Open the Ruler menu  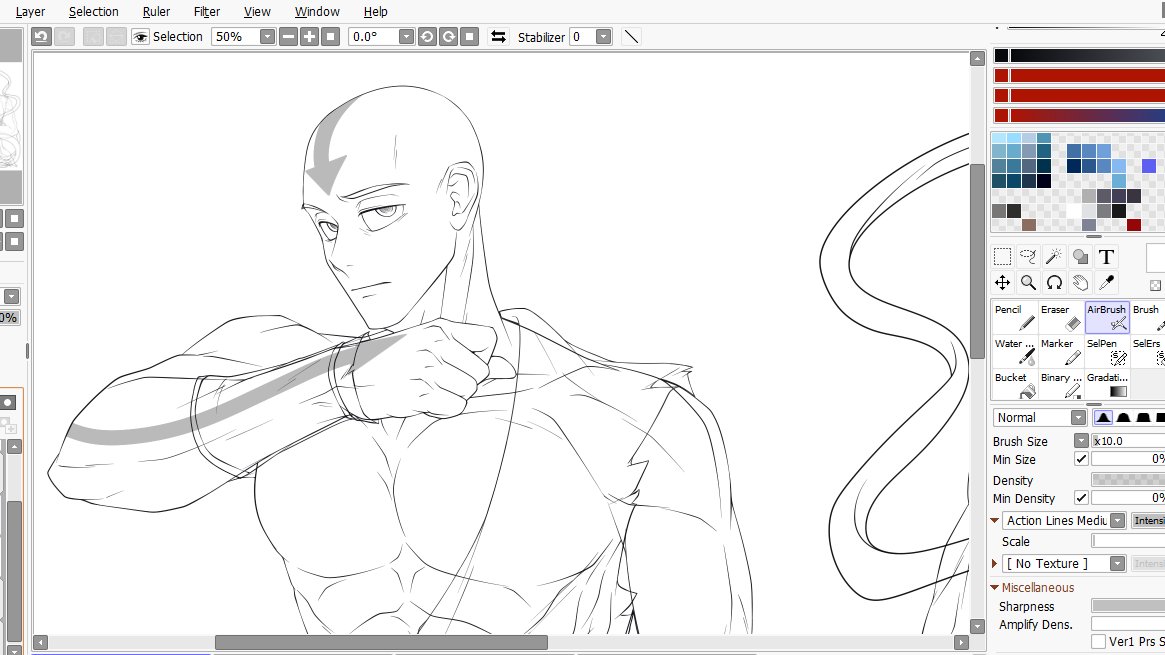click(156, 12)
